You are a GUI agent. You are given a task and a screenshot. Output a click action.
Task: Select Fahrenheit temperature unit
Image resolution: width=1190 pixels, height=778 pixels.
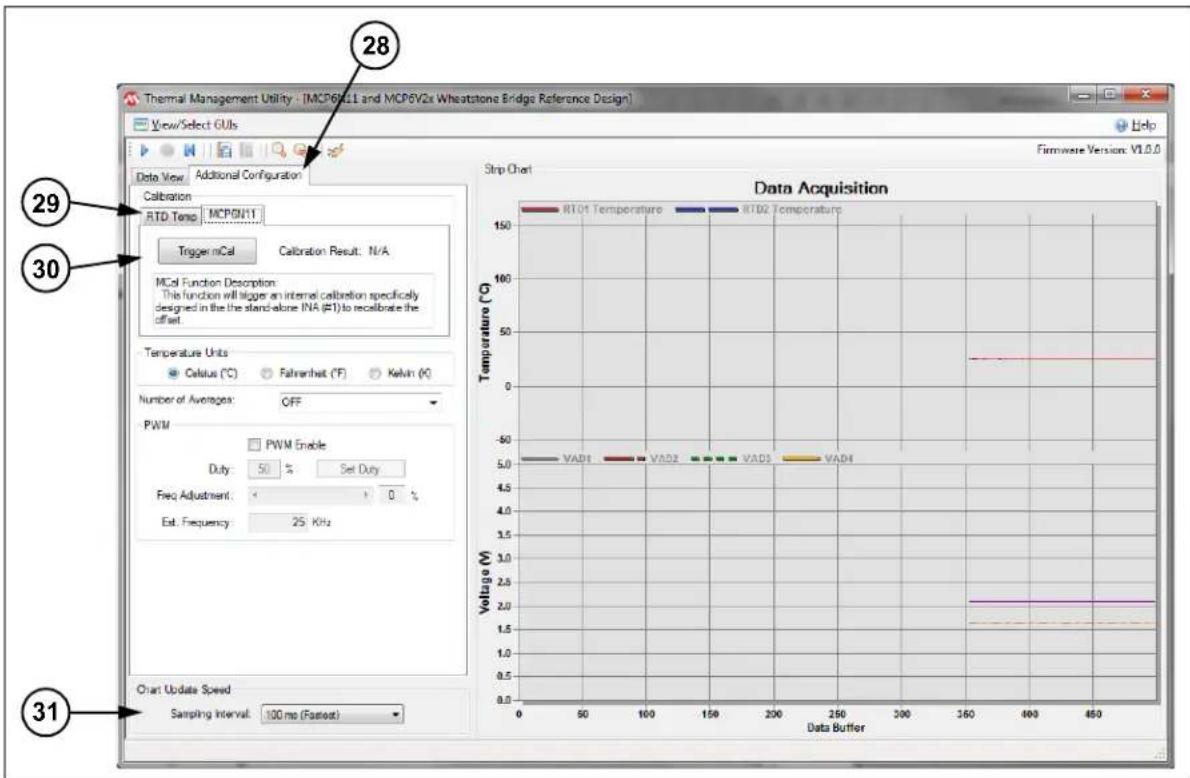pyautogui.click(x=304, y=373)
